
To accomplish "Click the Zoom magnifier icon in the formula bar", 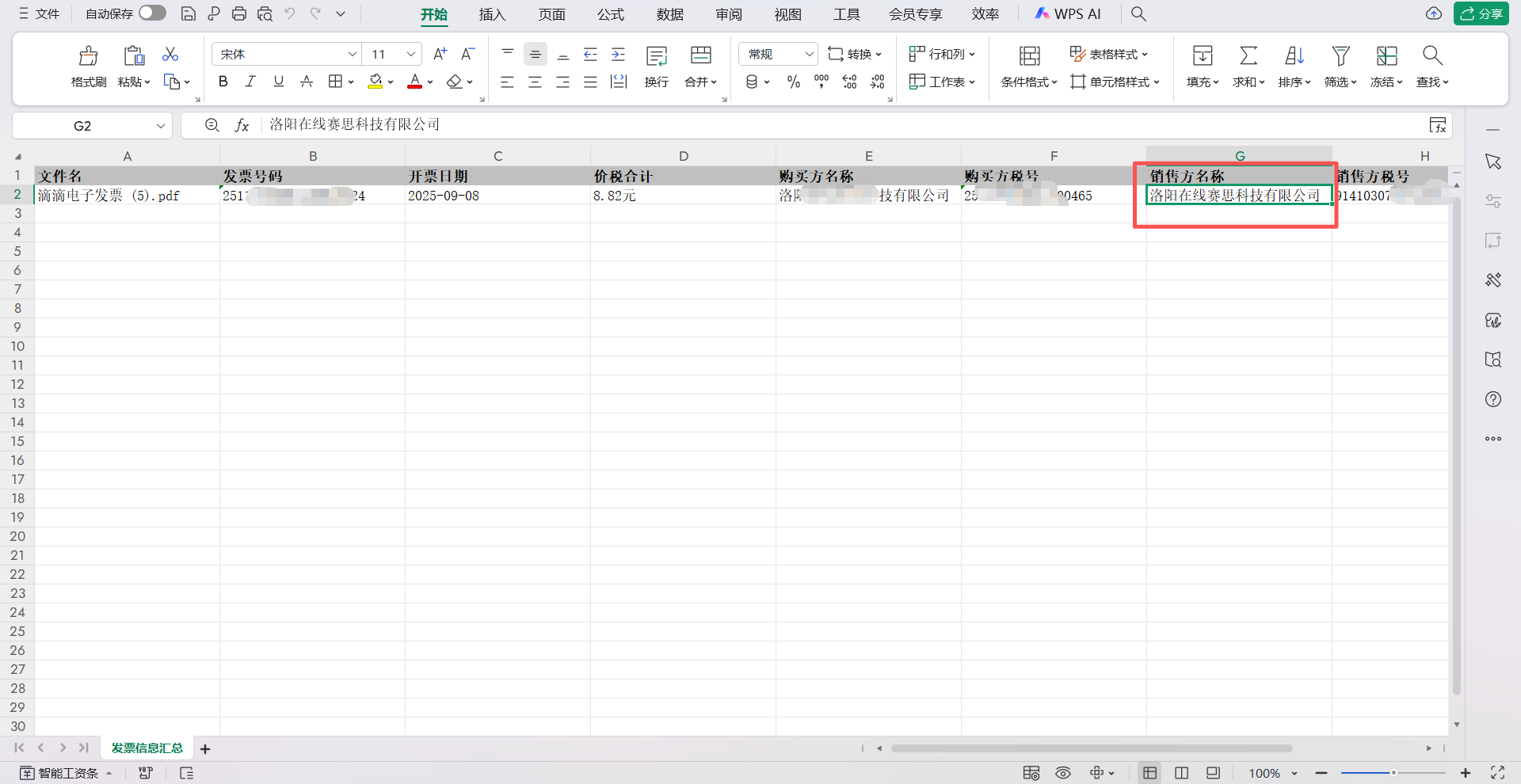I will point(212,125).
